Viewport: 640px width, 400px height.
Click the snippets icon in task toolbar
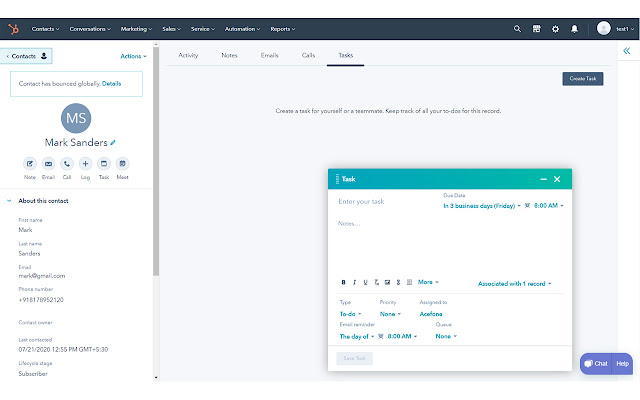[x=409, y=282]
